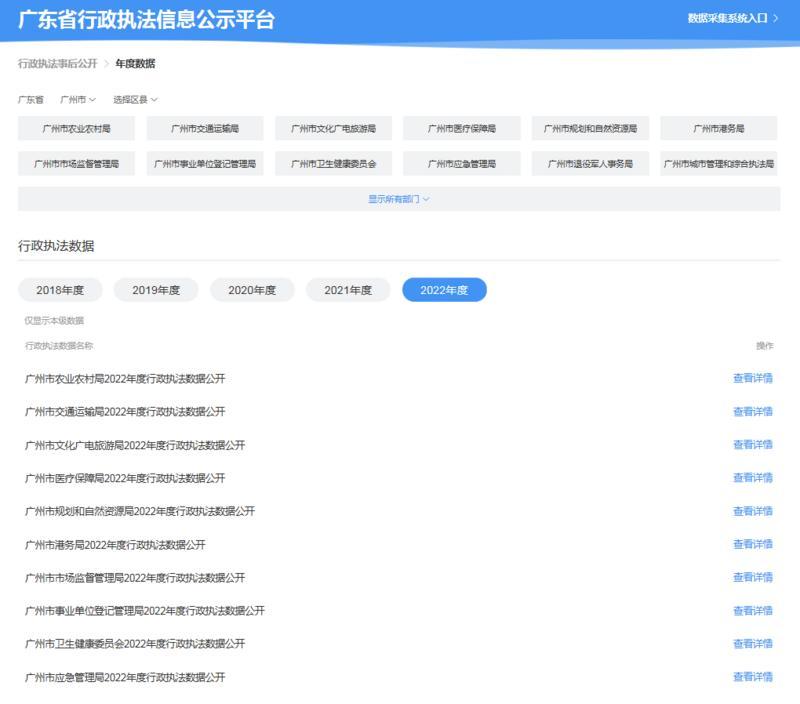The width and height of the screenshot is (800, 704).
Task: Go to 行政执法事后公开 breadcrumb
Action: pos(57,64)
